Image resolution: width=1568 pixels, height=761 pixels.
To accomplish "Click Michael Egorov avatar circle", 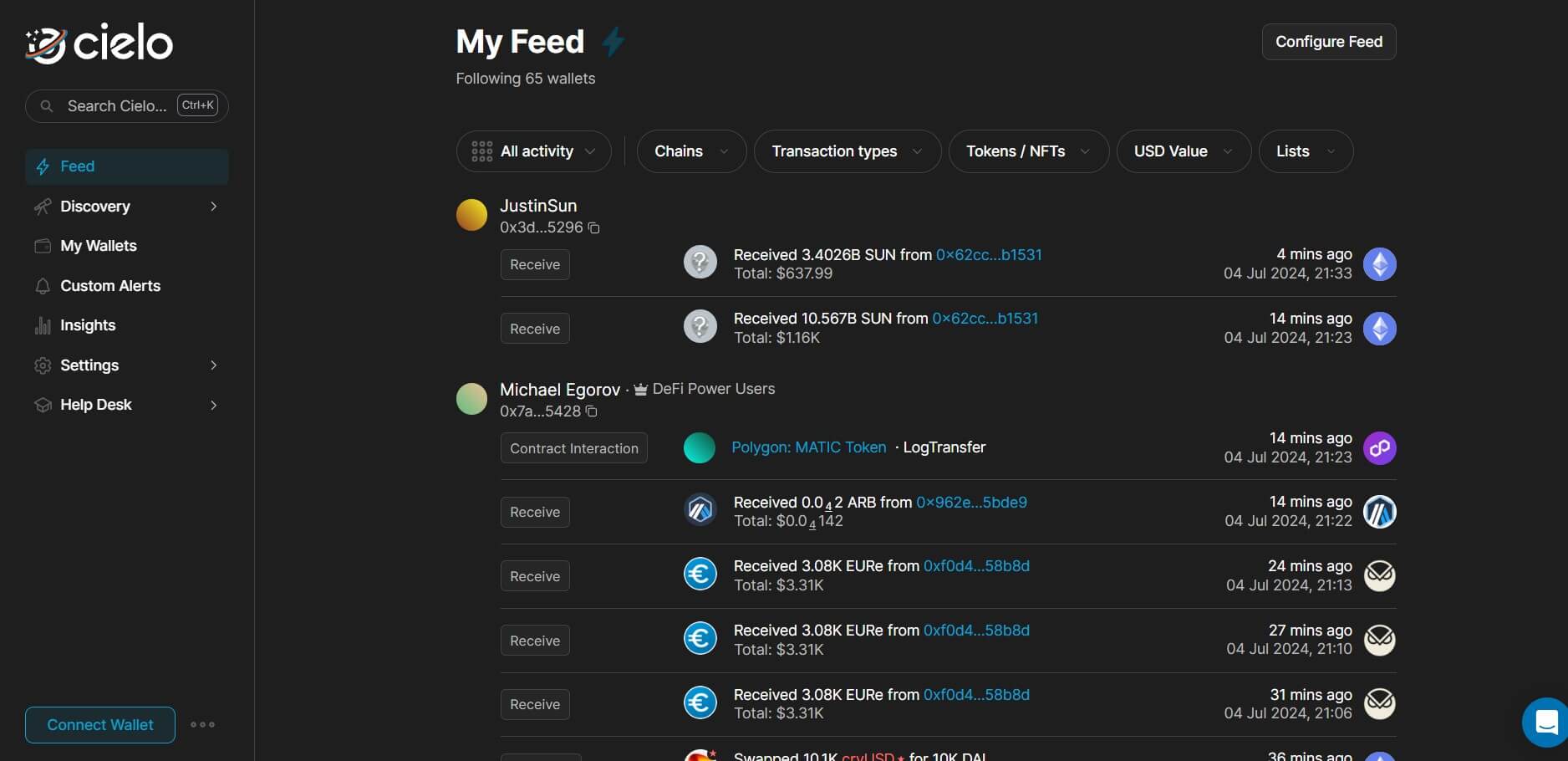I will tap(471, 399).
